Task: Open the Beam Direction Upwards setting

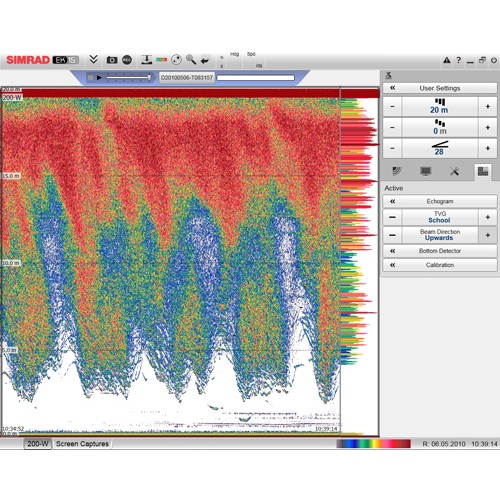Action: (440, 235)
